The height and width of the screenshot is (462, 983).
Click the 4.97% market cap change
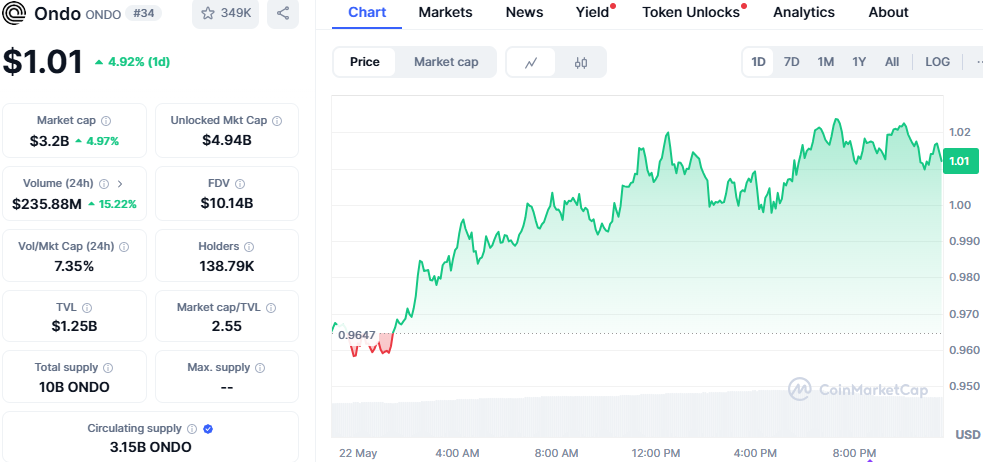click(x=97, y=141)
